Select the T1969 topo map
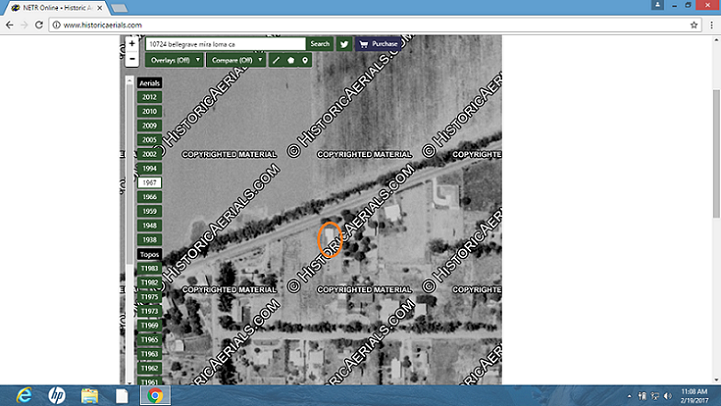This screenshot has width=721, height=406. [149, 326]
